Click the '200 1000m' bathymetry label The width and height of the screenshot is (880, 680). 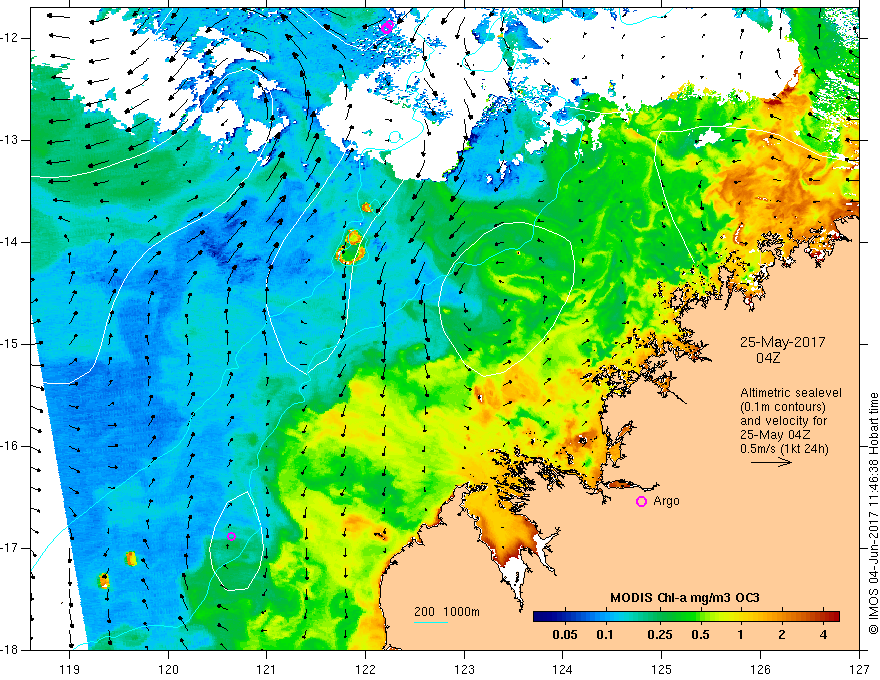447,612
